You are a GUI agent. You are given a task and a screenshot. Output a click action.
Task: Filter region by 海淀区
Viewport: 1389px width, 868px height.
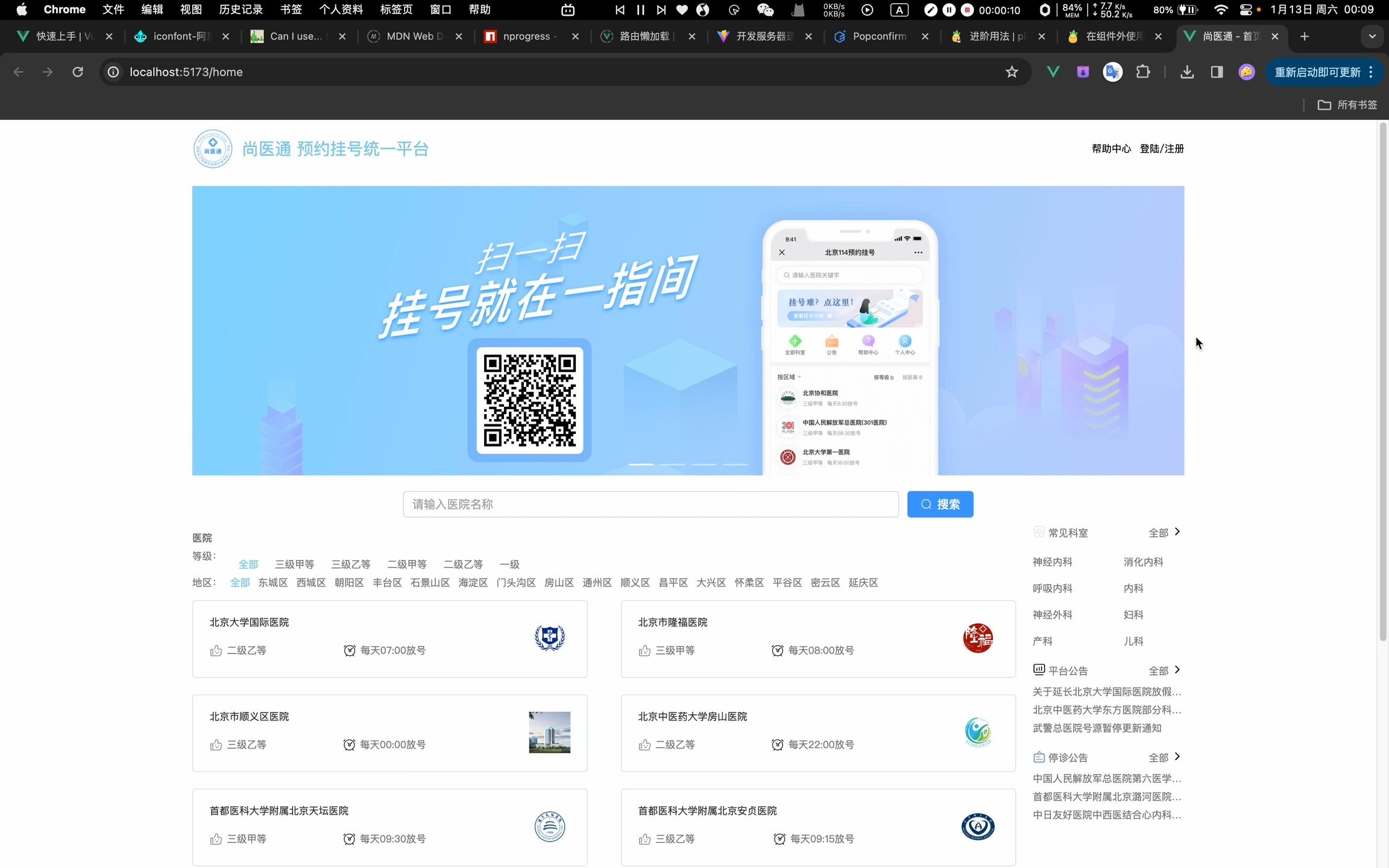coord(473,582)
